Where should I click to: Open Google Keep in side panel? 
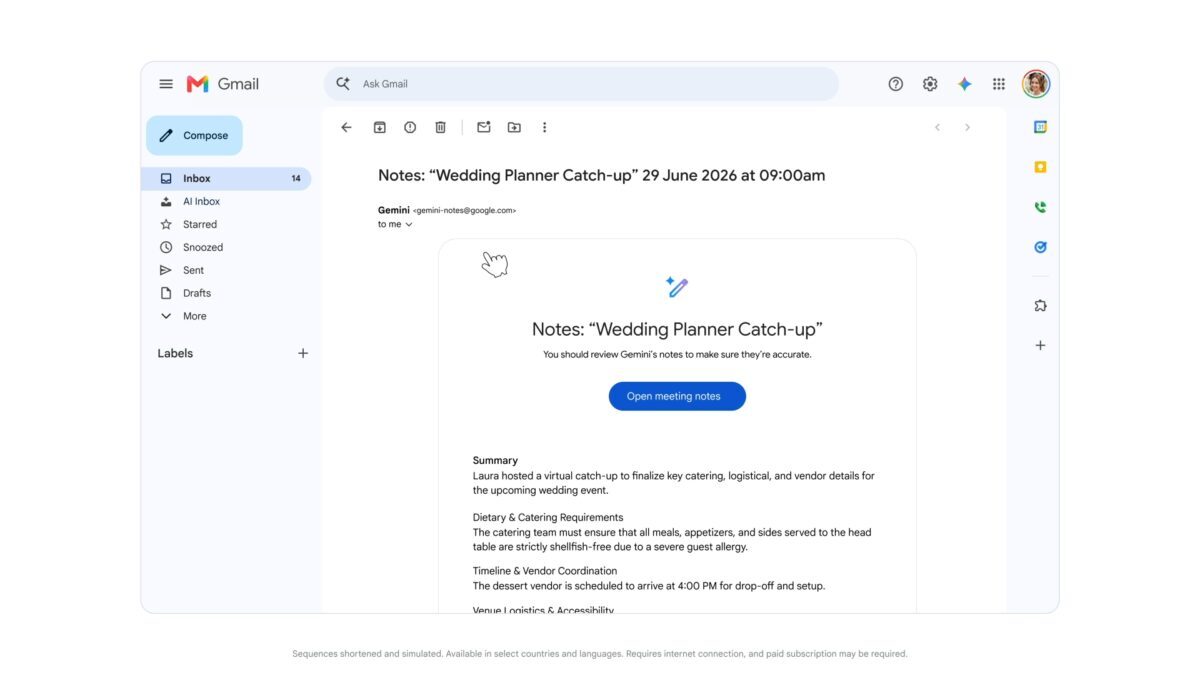point(1040,167)
